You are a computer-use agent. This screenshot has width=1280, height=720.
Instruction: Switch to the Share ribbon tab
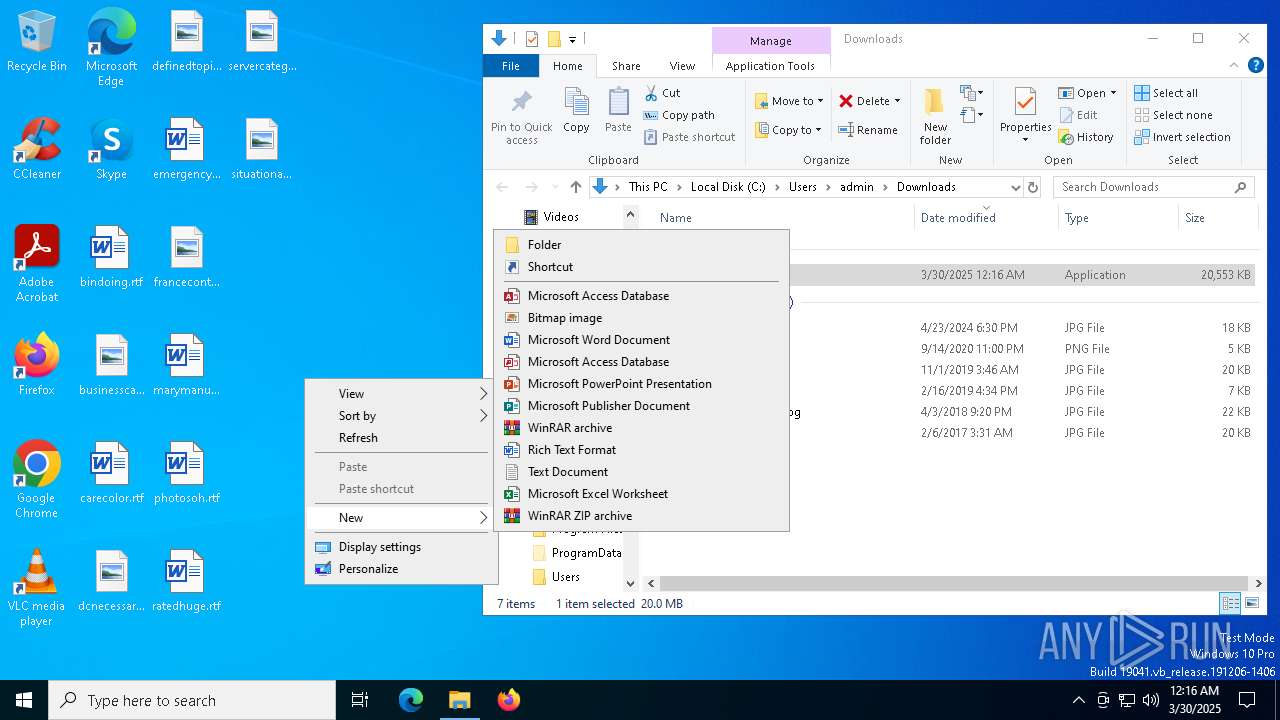point(626,66)
